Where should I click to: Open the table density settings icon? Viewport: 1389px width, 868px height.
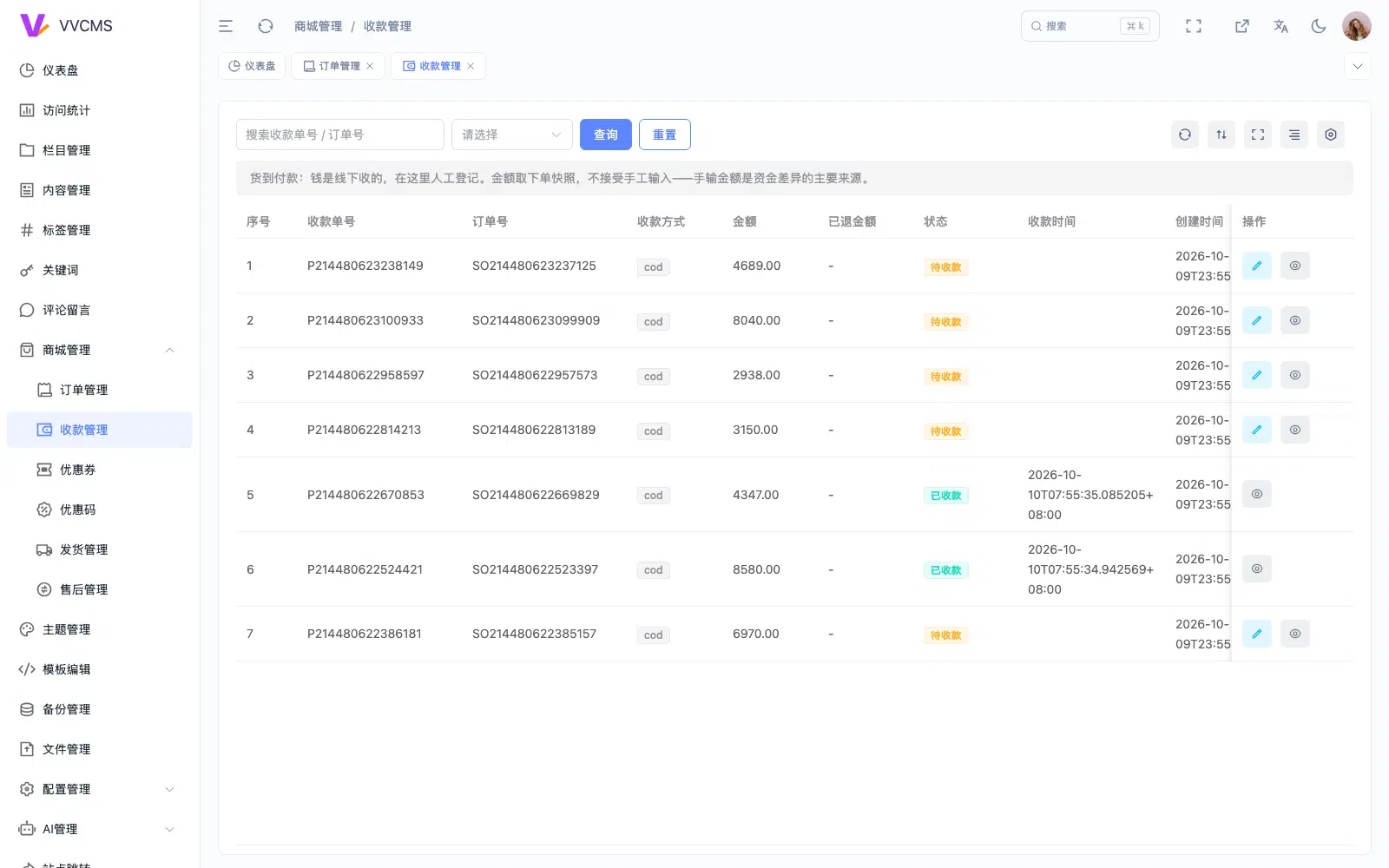1294,135
